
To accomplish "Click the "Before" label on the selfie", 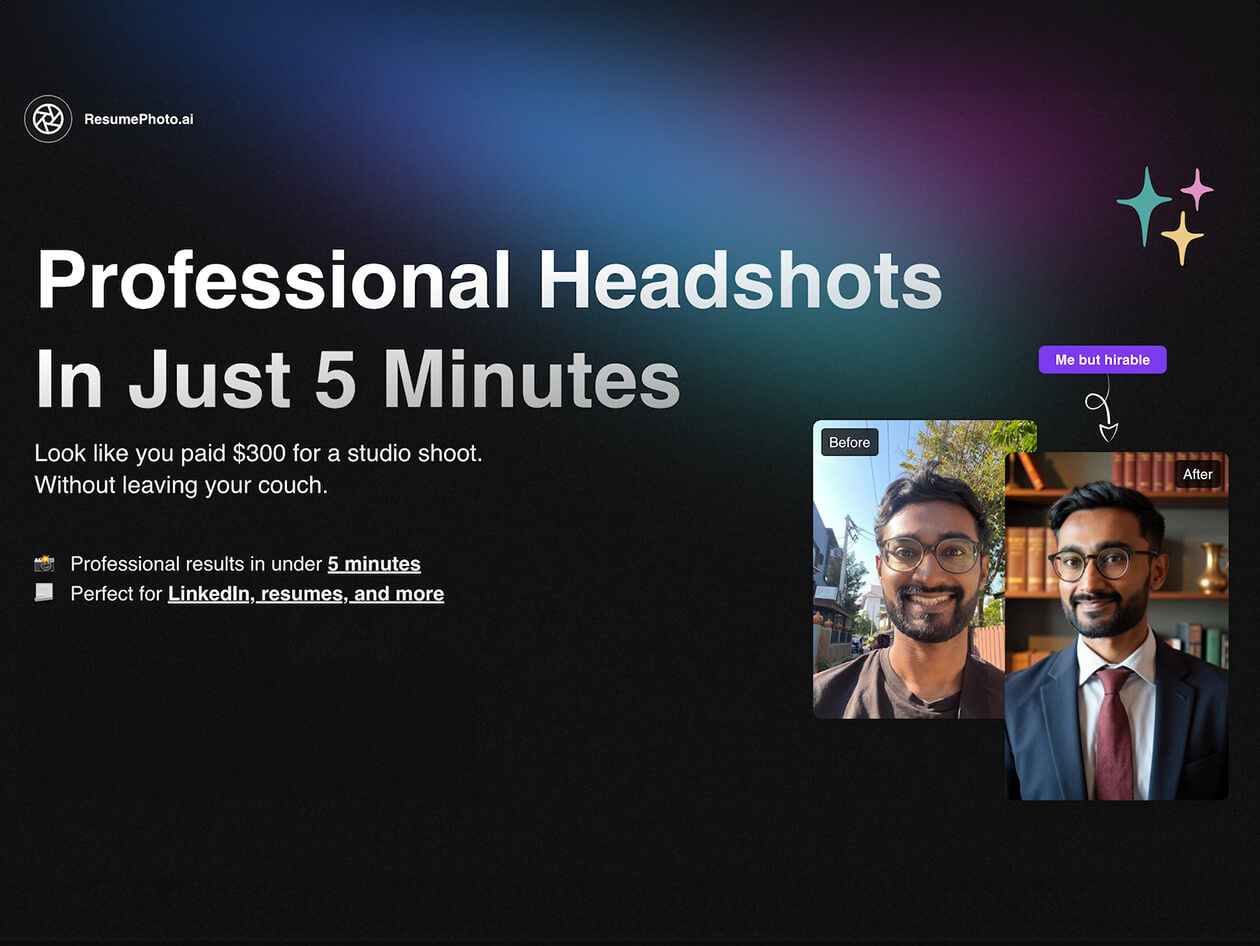I will coord(849,443).
